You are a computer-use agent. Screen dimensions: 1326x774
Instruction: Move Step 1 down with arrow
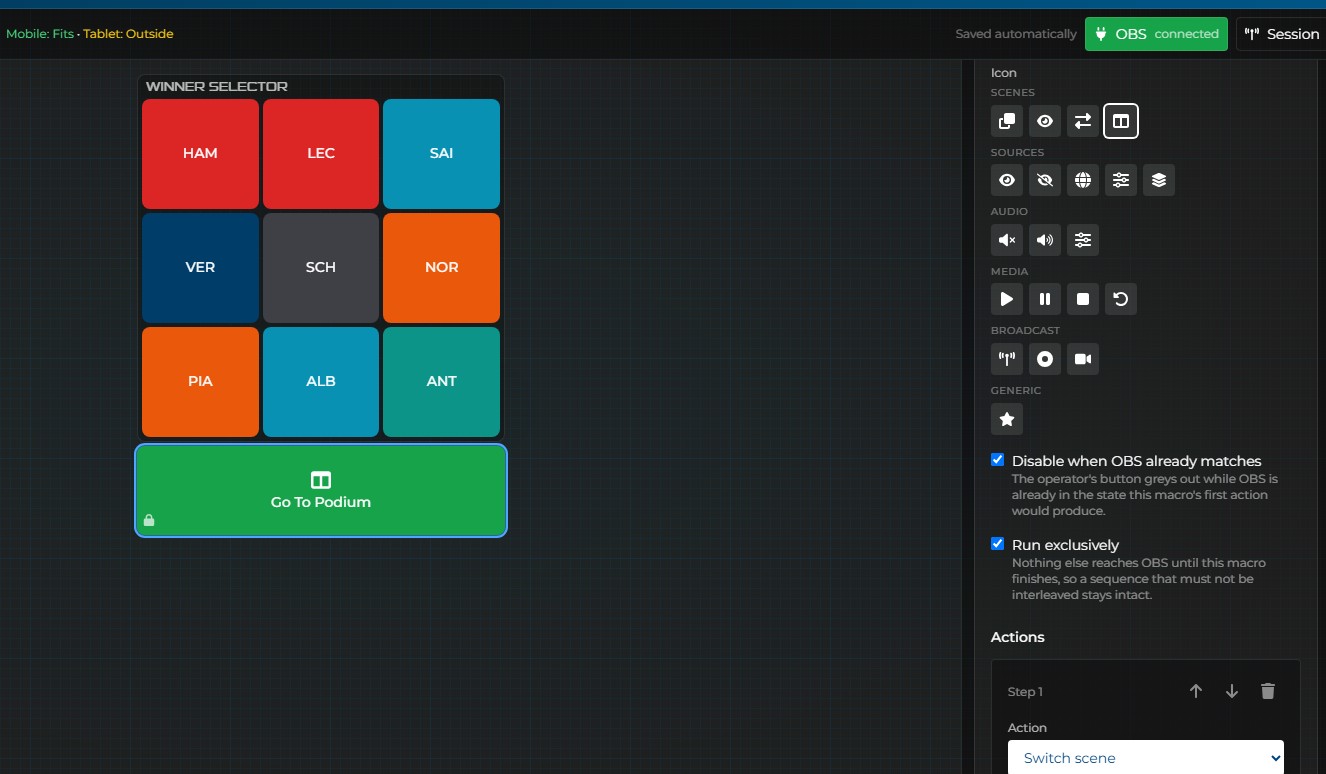1232,691
